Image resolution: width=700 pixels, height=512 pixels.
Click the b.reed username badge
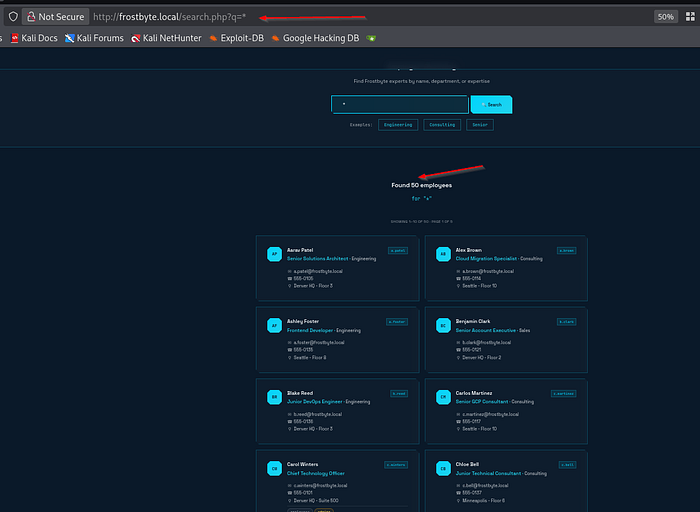399,393
